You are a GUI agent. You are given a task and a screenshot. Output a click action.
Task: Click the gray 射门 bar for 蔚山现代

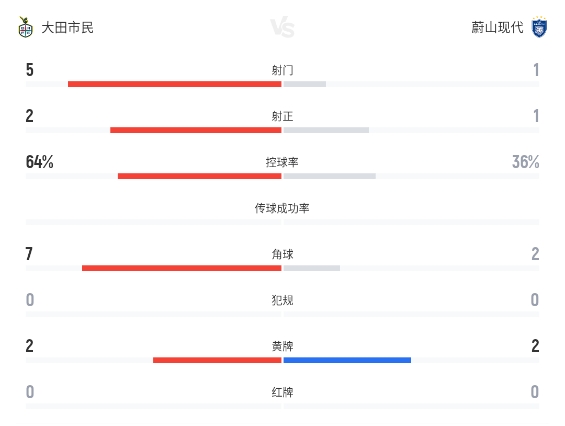pos(305,84)
